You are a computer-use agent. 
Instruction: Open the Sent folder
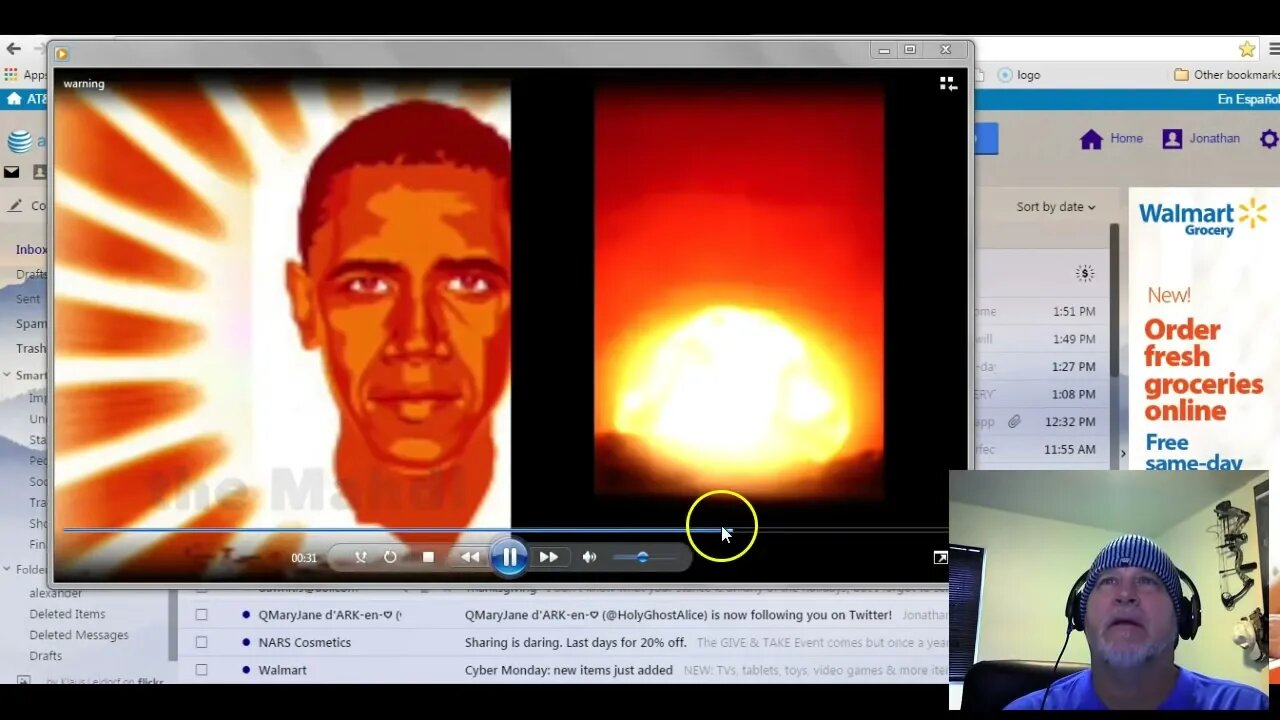[28, 299]
